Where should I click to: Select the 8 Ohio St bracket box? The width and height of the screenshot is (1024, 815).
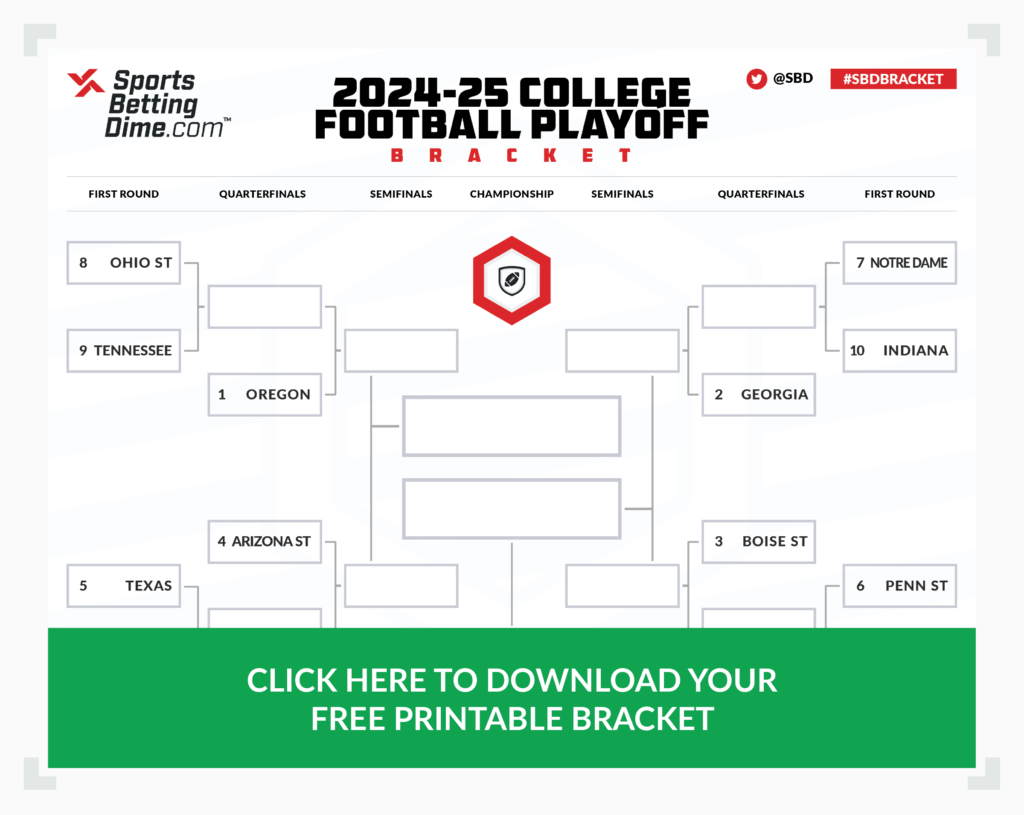click(x=124, y=263)
